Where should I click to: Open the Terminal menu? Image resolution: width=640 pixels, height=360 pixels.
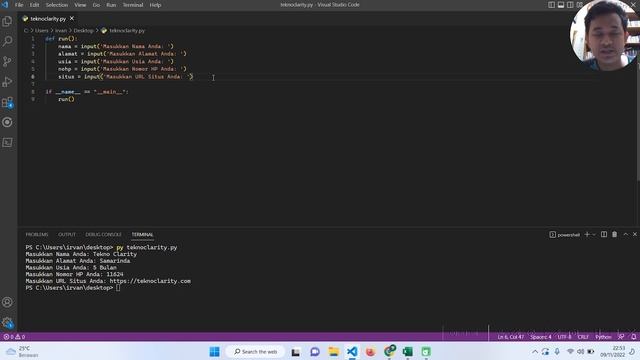133,5
